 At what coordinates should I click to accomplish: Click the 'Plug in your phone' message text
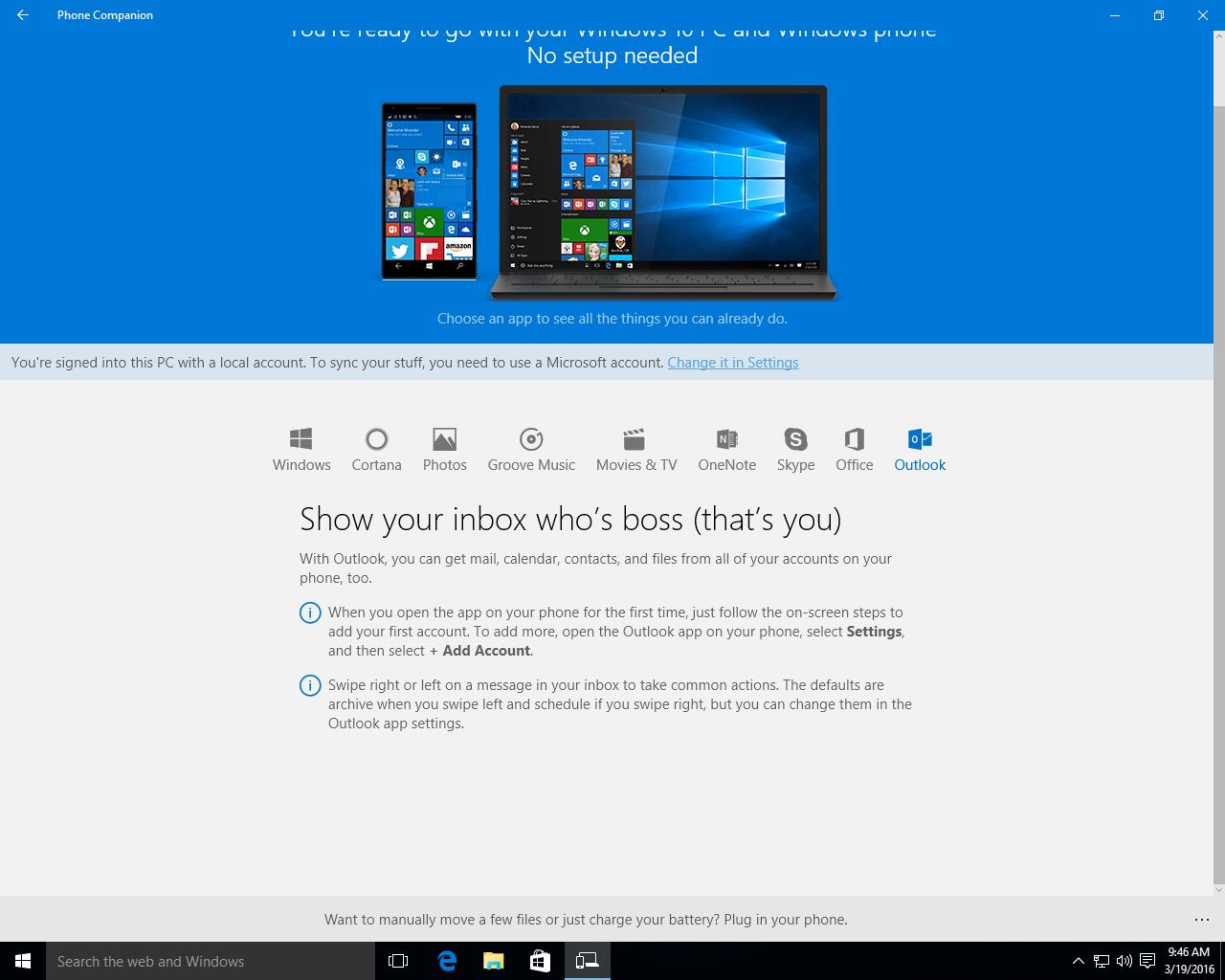(x=586, y=920)
